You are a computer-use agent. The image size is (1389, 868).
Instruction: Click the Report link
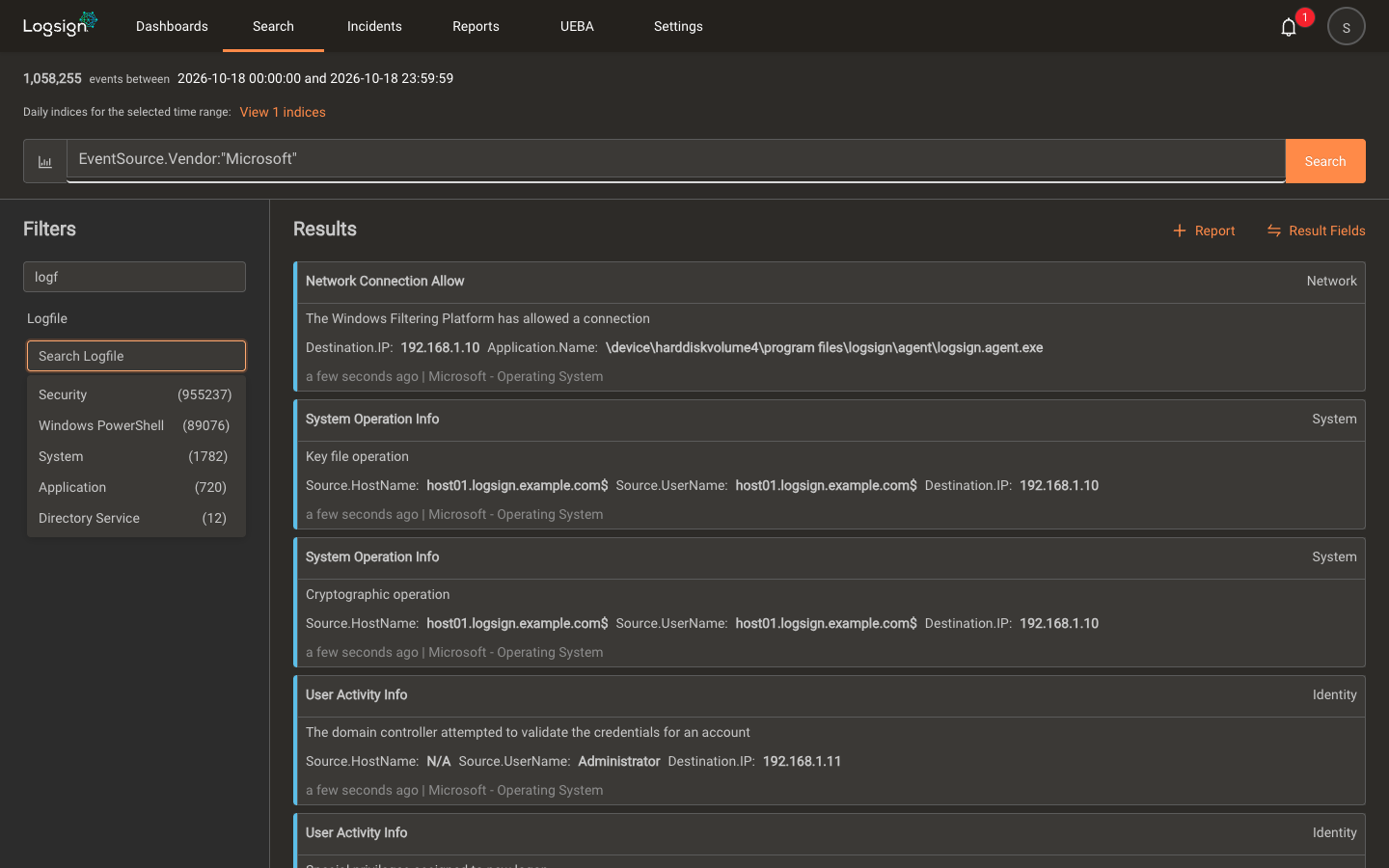(x=1214, y=231)
